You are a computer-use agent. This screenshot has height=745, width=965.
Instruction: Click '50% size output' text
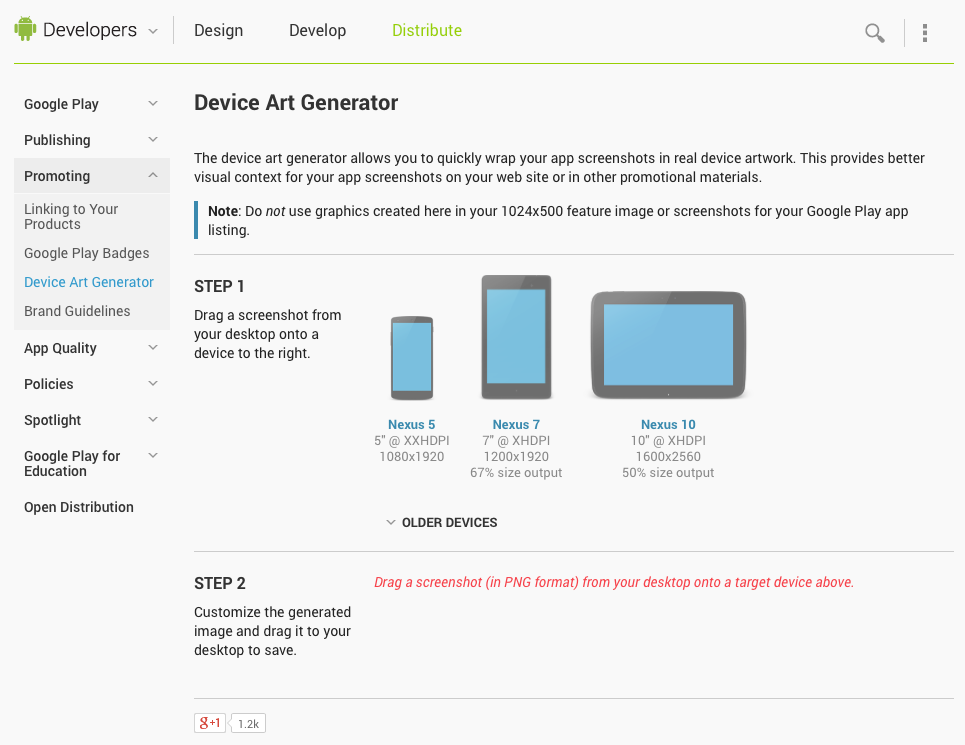pyautogui.click(x=668, y=472)
